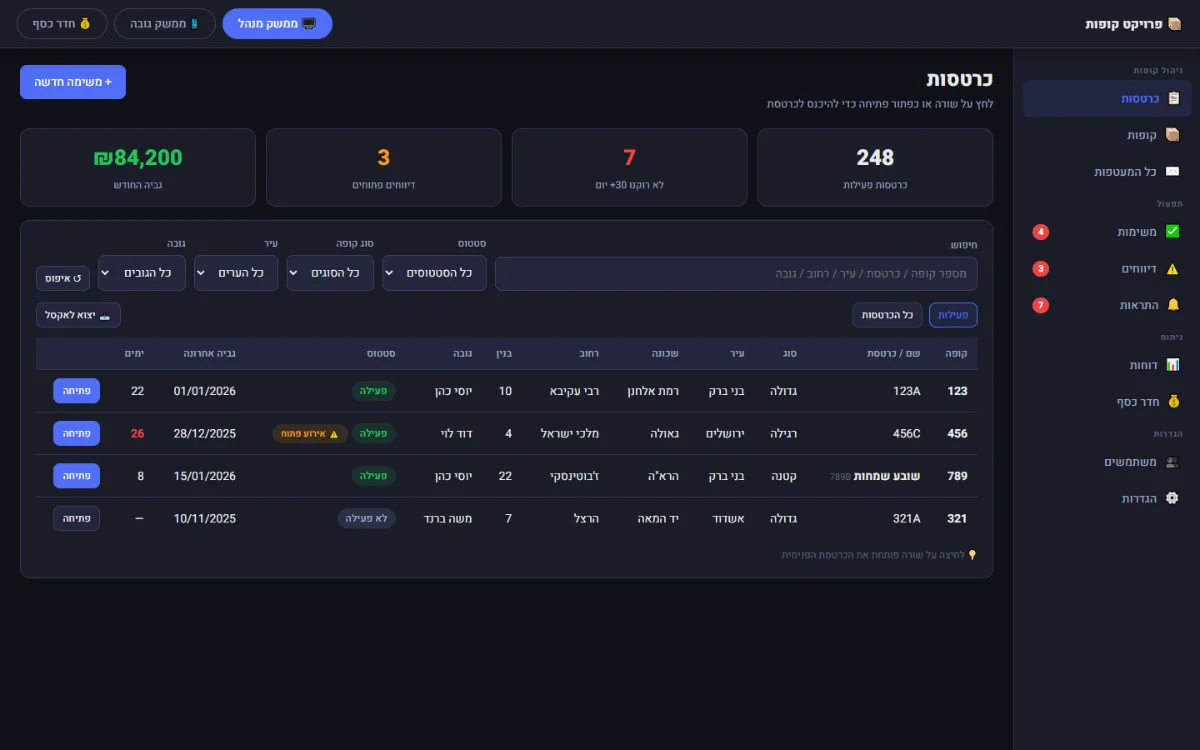The image size is (1200, 750).
Task: Click the bar chart icon beside "דוחות"
Action: pos(1173,365)
